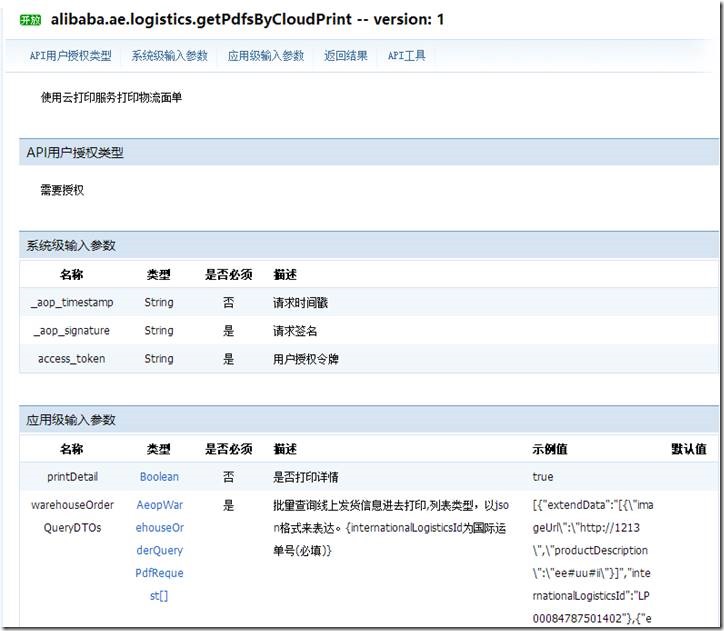Click the warehouseOrderQueryDTOs description text
The height and width of the screenshot is (631, 724).
391,528
